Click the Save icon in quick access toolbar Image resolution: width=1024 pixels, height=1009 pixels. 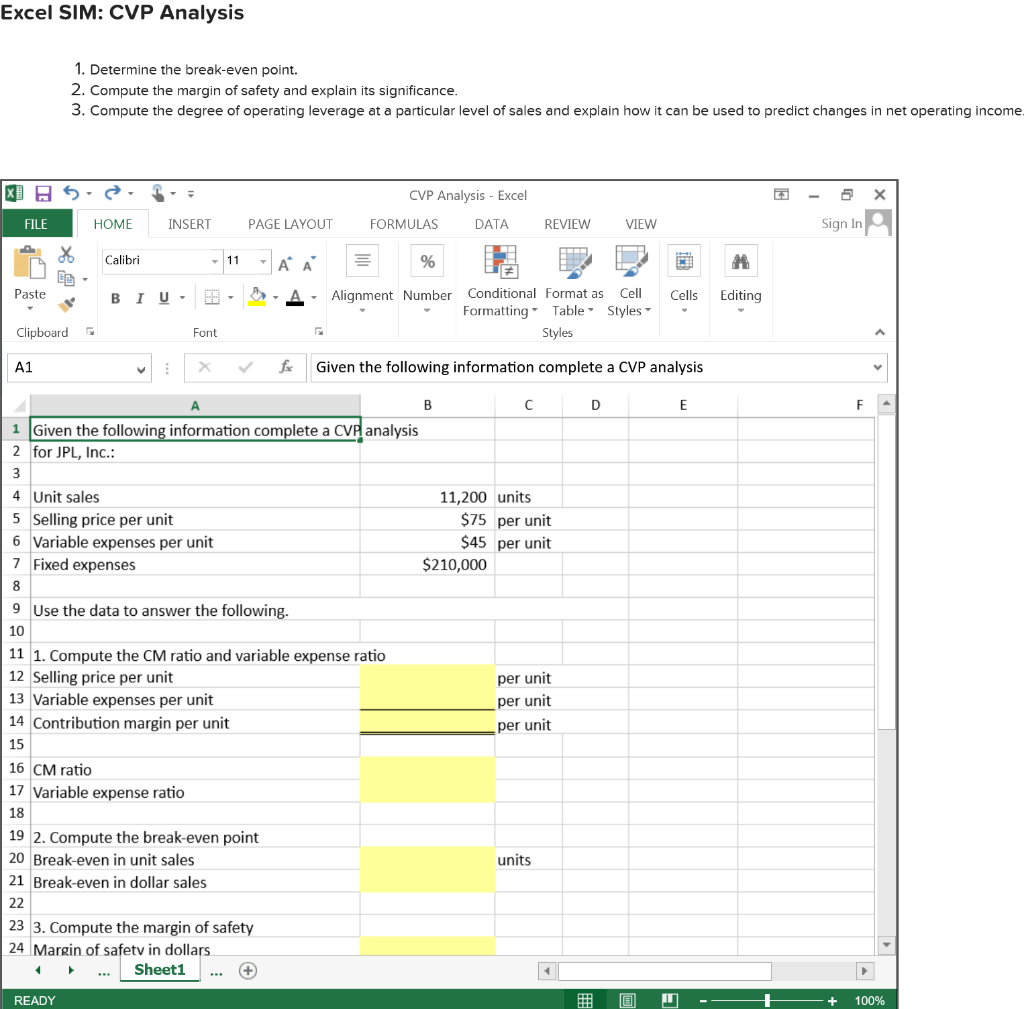pyautogui.click(x=43, y=194)
